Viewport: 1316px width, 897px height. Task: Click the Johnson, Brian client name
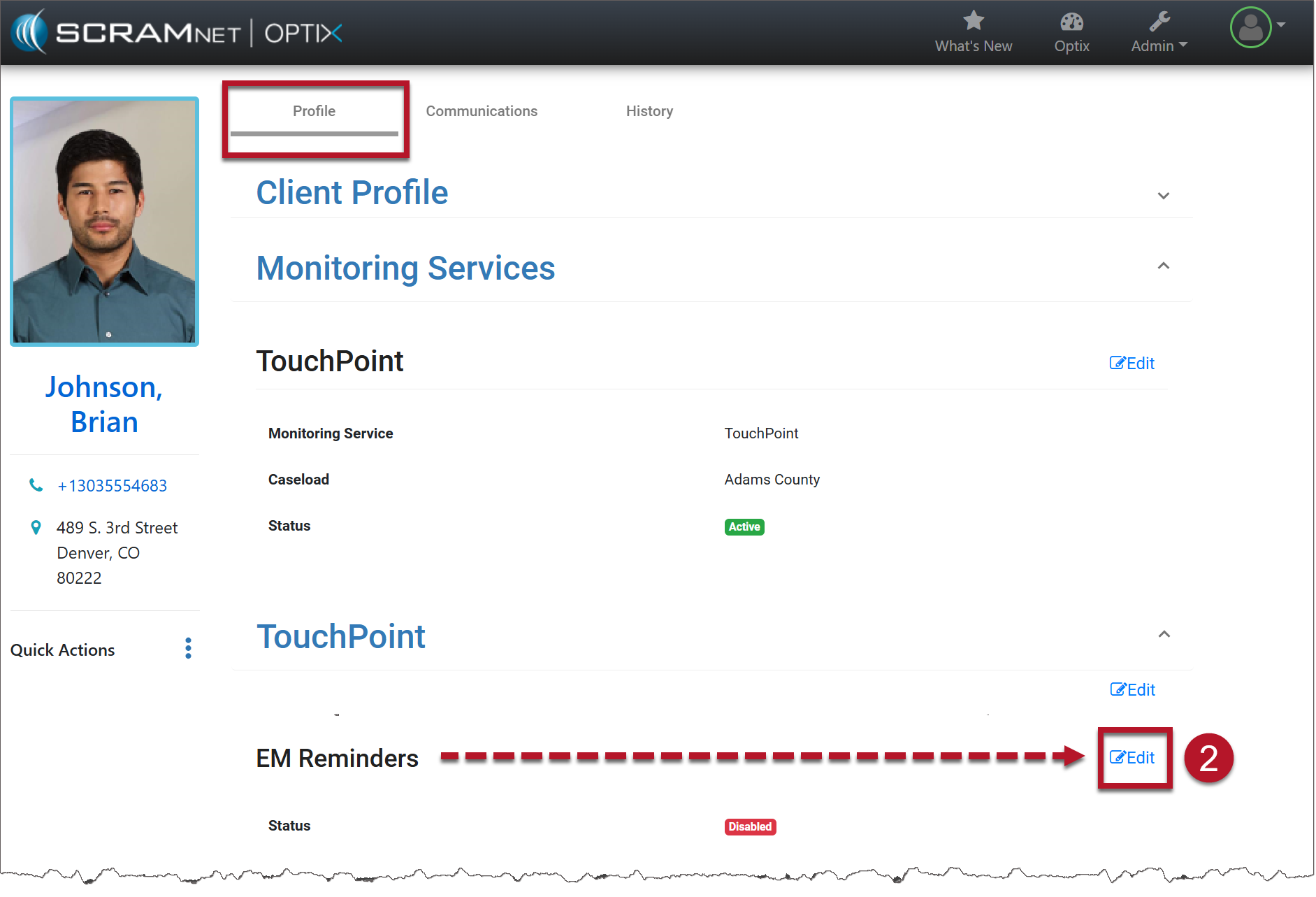pyautogui.click(x=104, y=404)
